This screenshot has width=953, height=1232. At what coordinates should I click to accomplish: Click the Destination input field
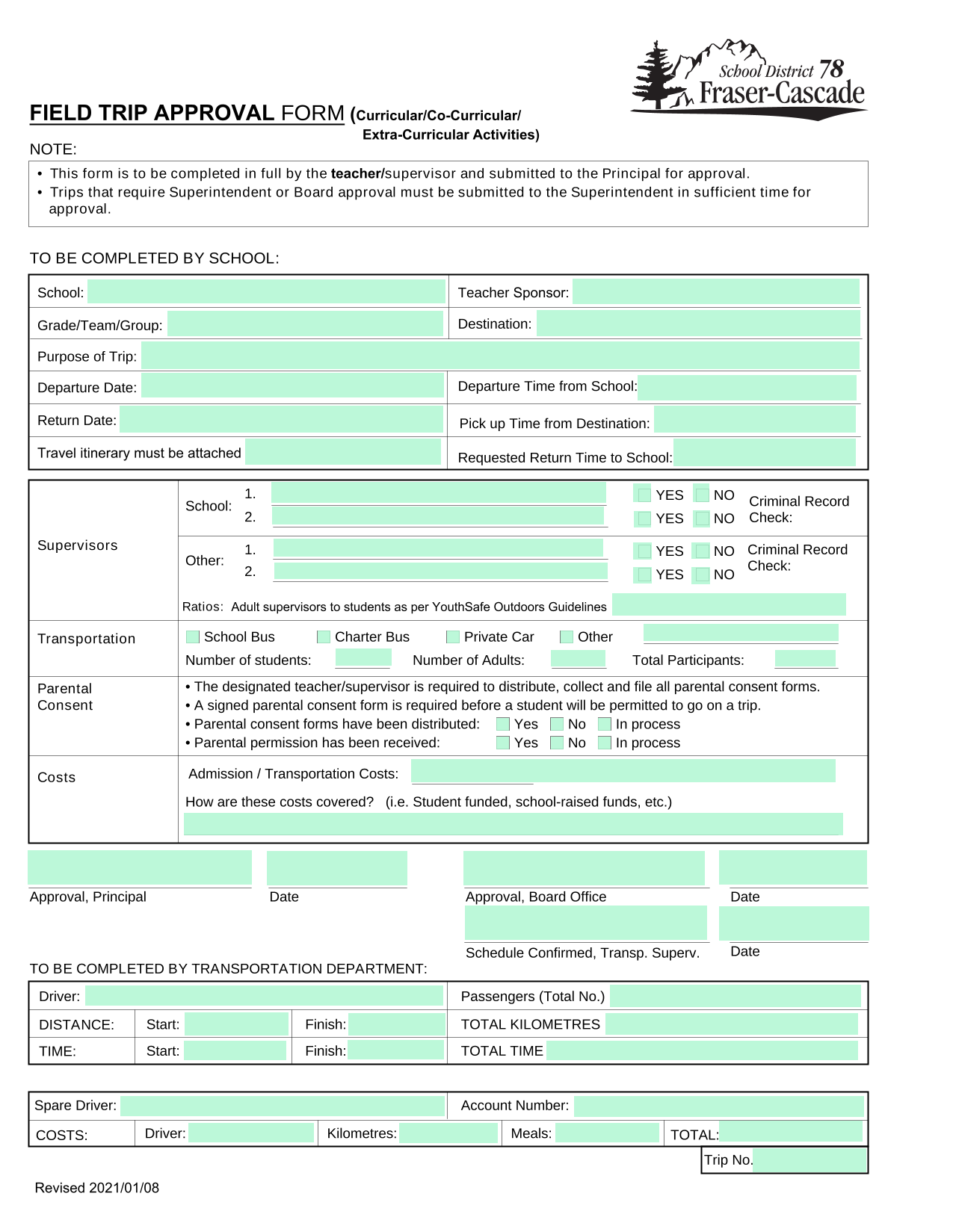click(x=698, y=324)
